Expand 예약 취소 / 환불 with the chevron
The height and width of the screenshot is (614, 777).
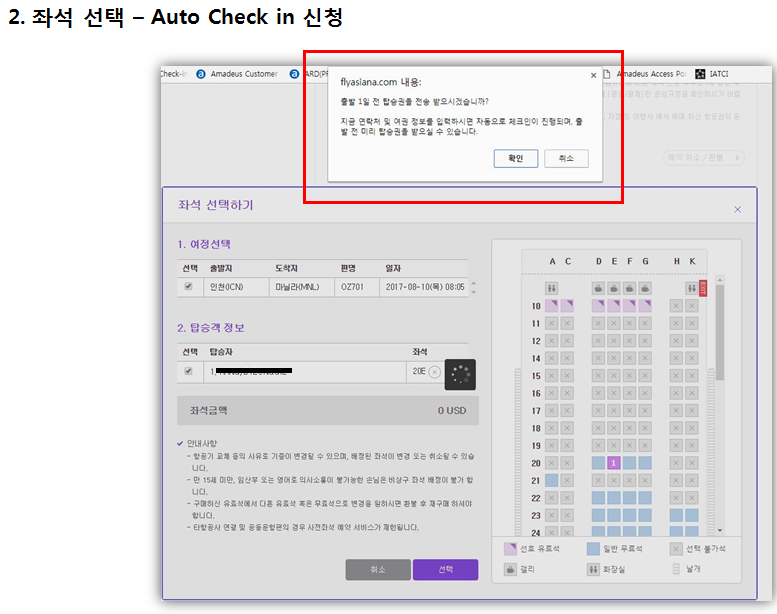(739, 158)
